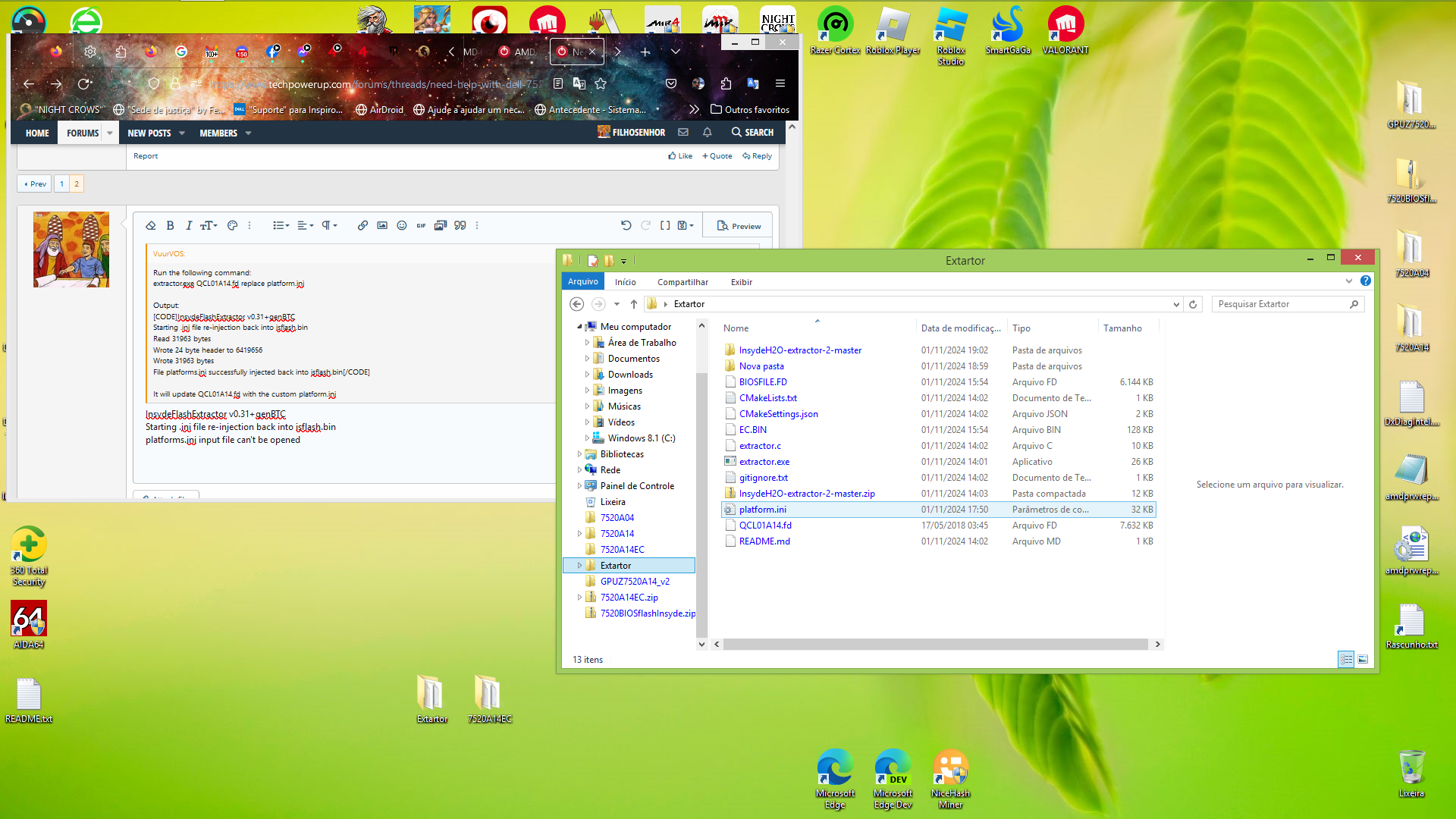1456x819 pixels.
Task: Open the text color palette in editor
Action: click(x=233, y=225)
